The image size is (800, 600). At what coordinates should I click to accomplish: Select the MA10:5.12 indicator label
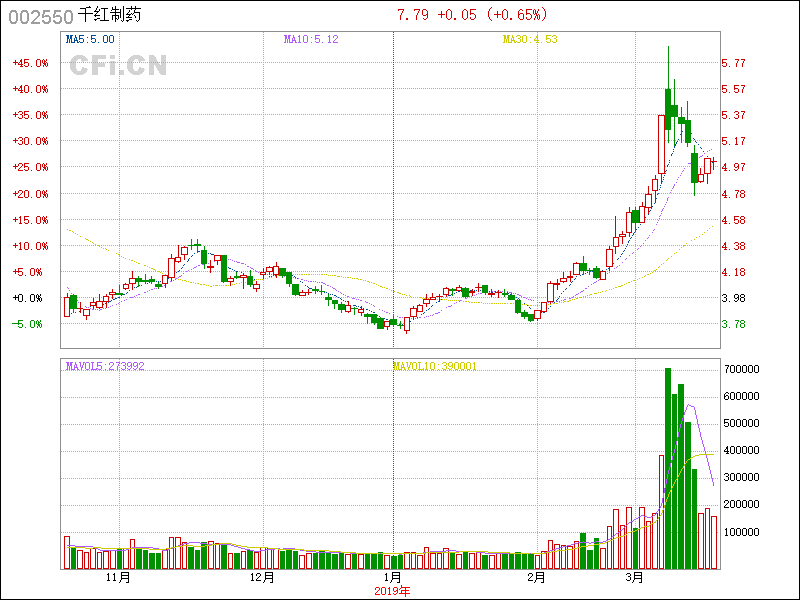click(x=311, y=39)
